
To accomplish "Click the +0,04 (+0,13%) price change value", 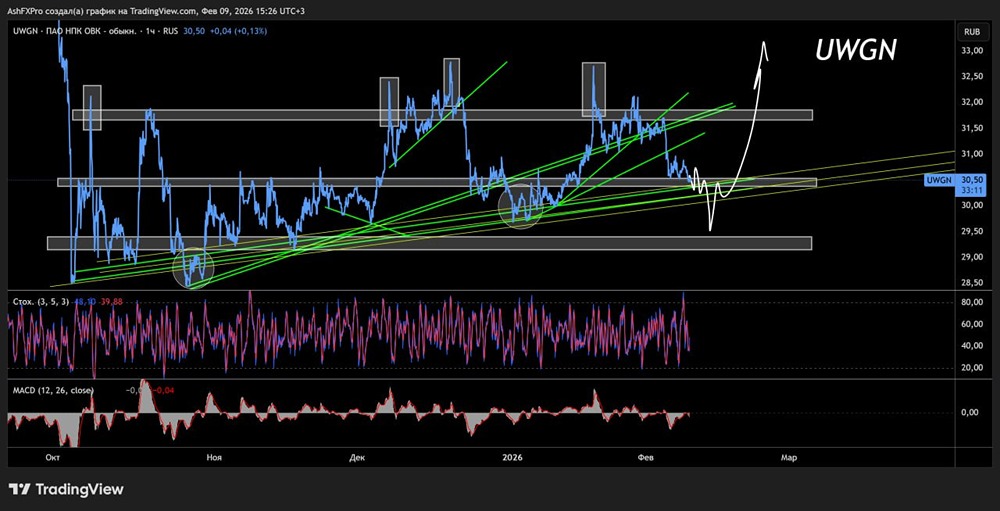I will (241, 31).
